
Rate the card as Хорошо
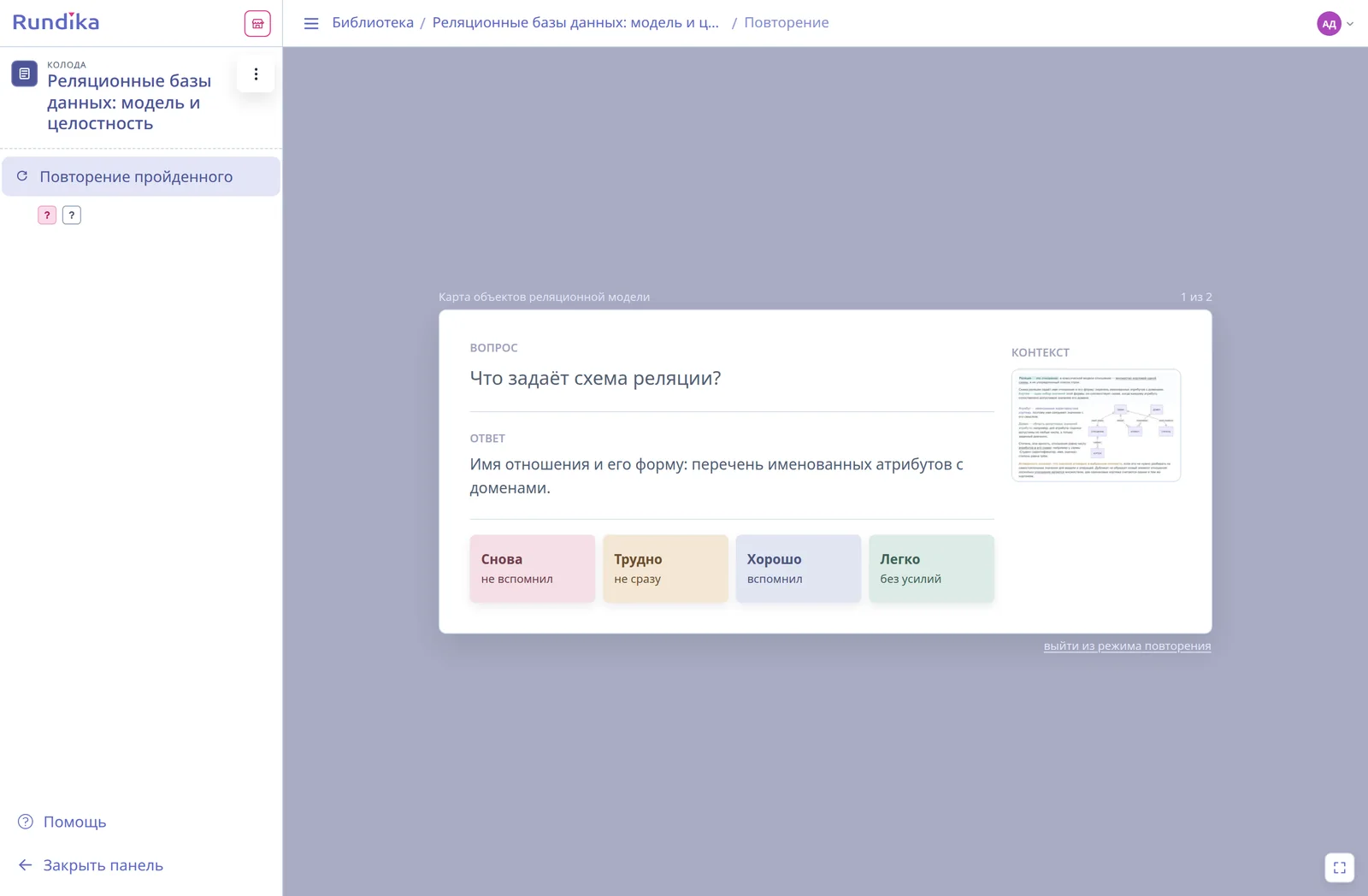coord(799,569)
